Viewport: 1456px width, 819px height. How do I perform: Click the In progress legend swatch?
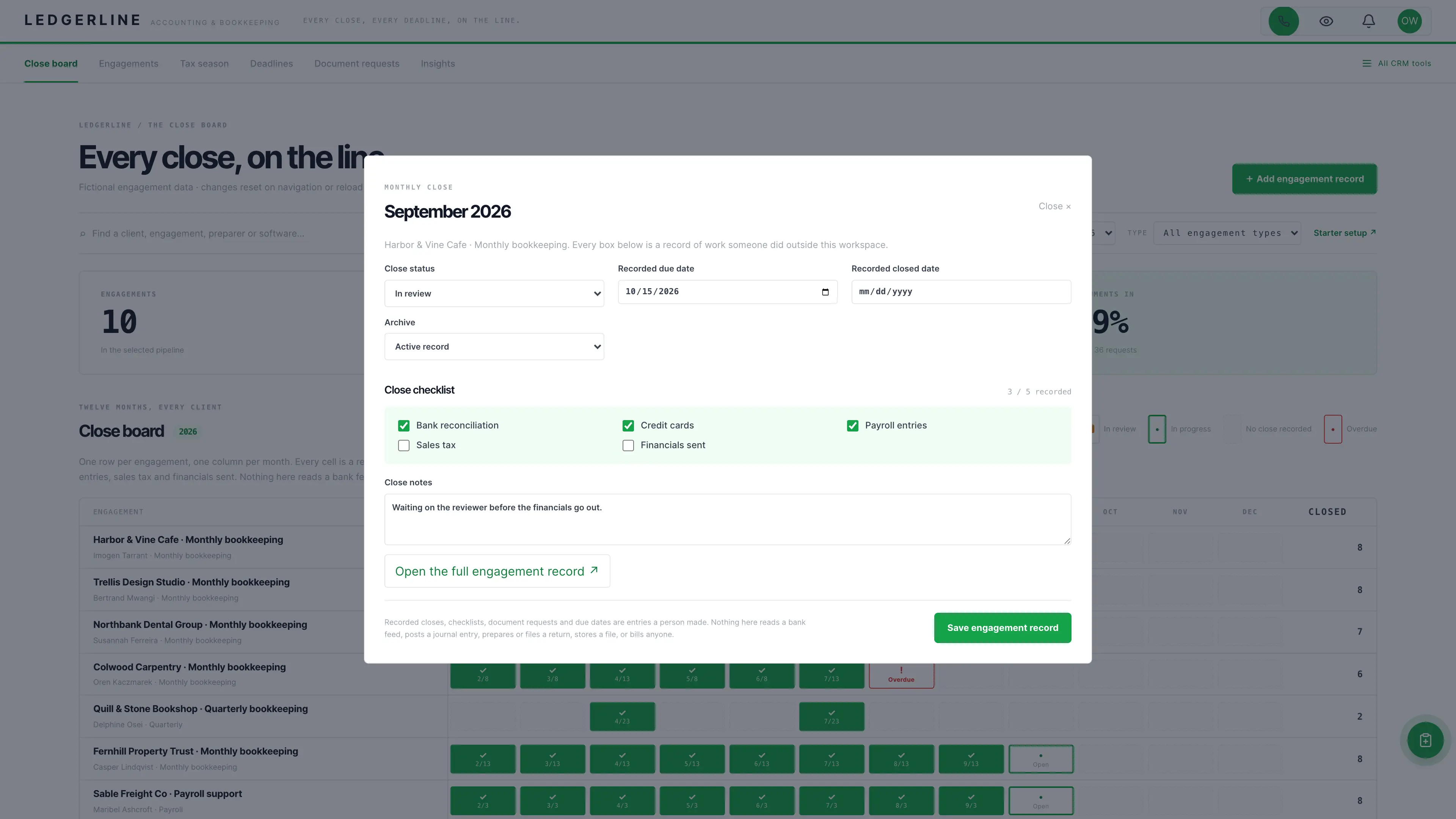coord(1156,429)
